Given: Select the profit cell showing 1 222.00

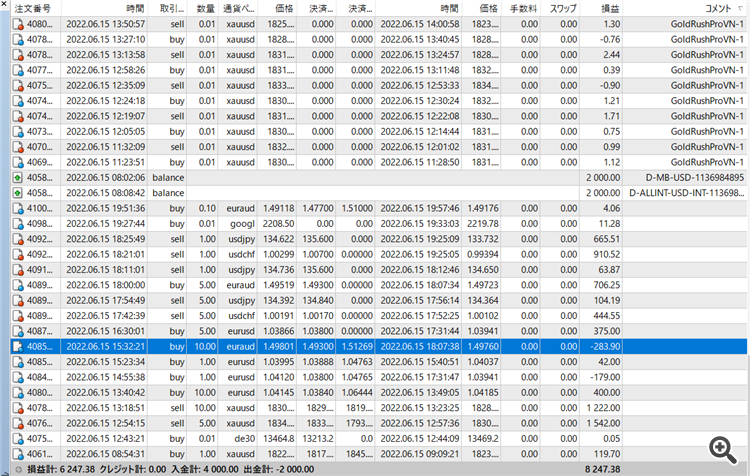Looking at the screenshot, I should pyautogui.click(x=603, y=408).
